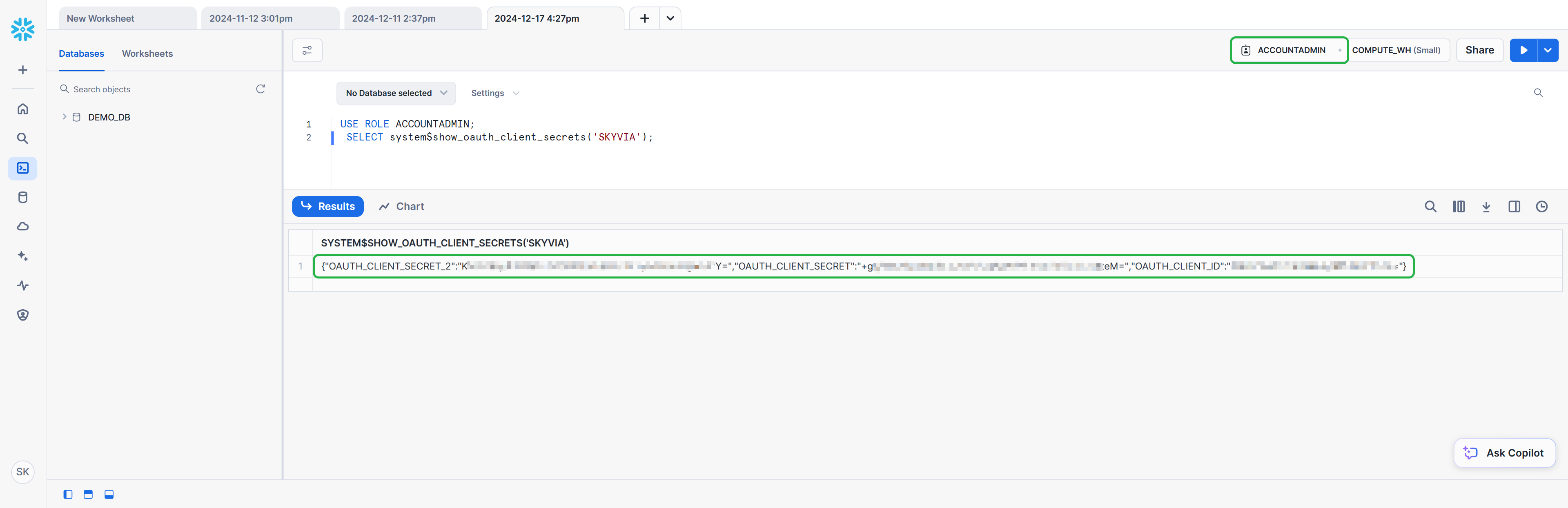
Task: Switch to the Chart view
Action: point(401,206)
